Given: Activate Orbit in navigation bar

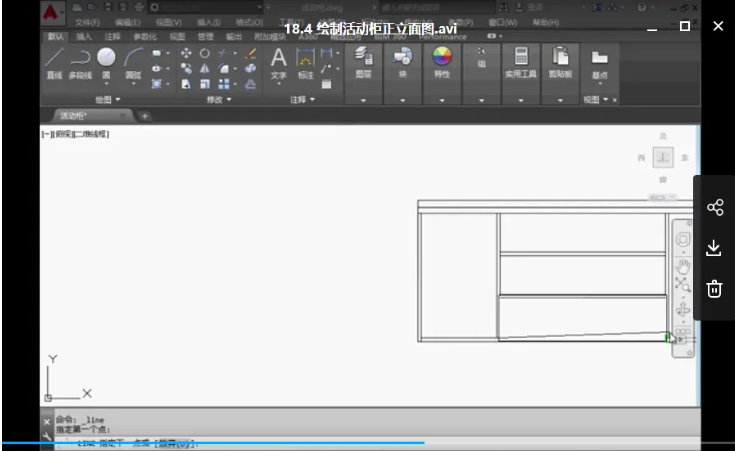Looking at the screenshot, I should 683,310.
